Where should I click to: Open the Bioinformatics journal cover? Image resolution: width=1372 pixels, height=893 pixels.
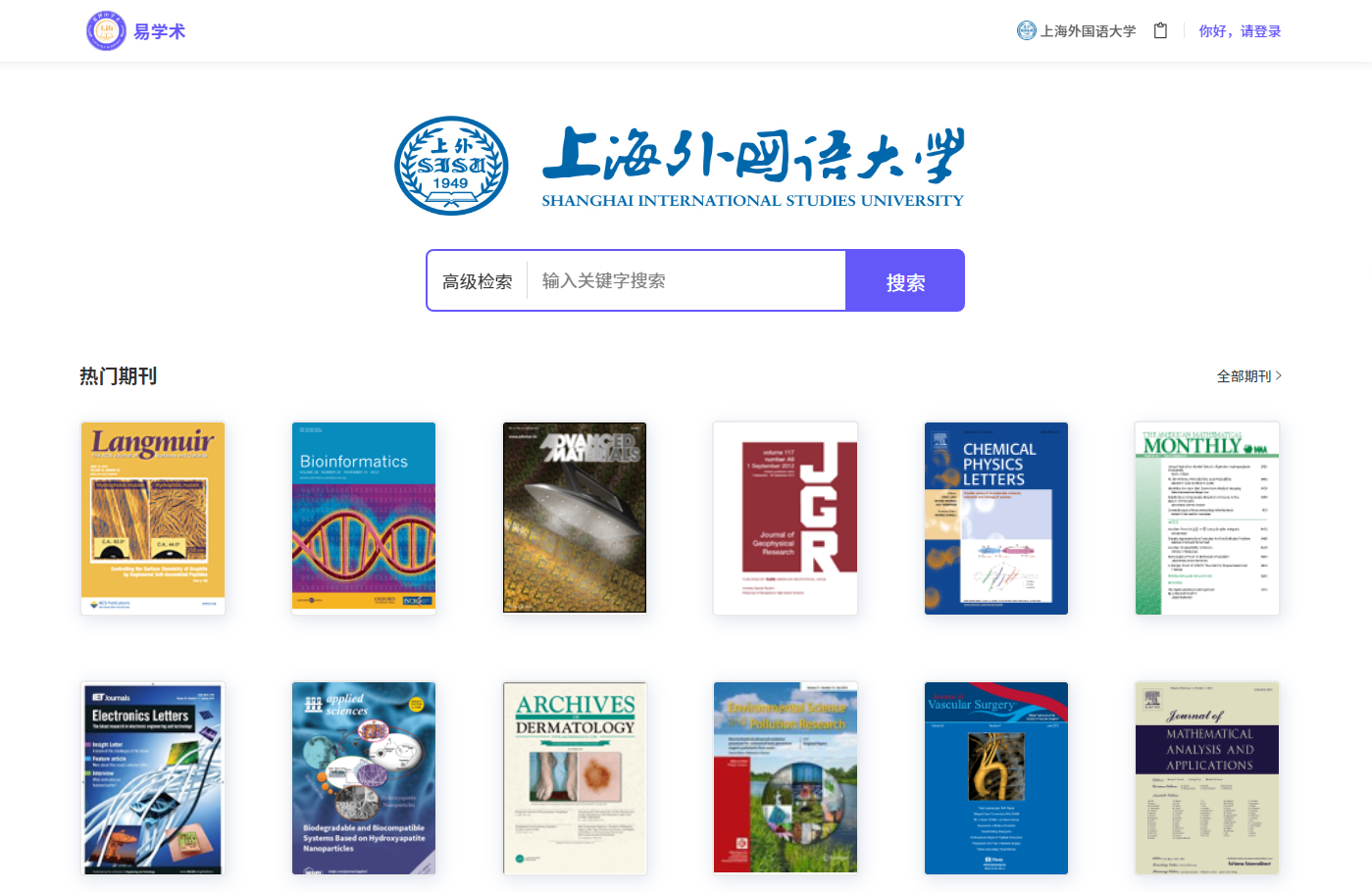click(364, 518)
